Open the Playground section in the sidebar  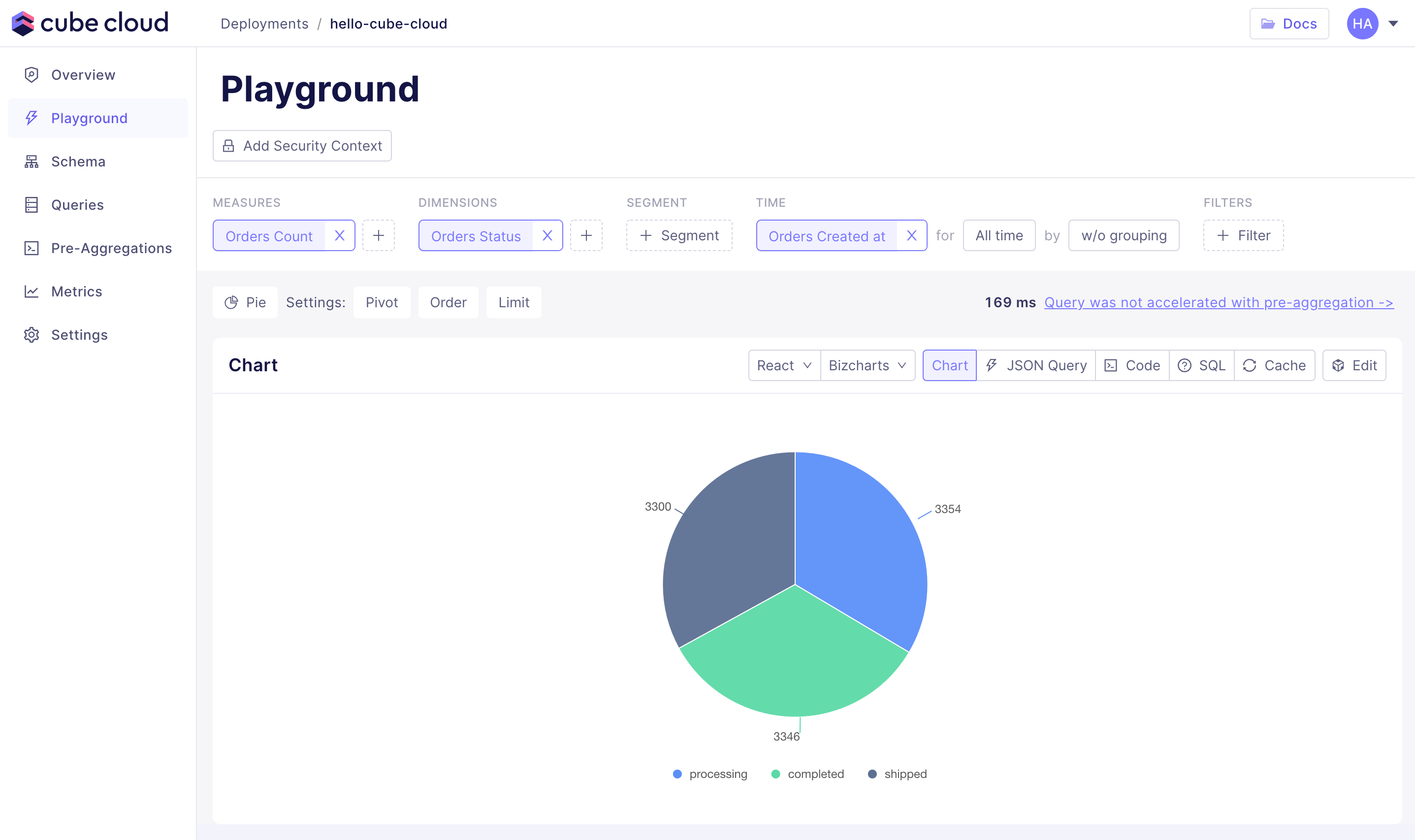point(89,118)
